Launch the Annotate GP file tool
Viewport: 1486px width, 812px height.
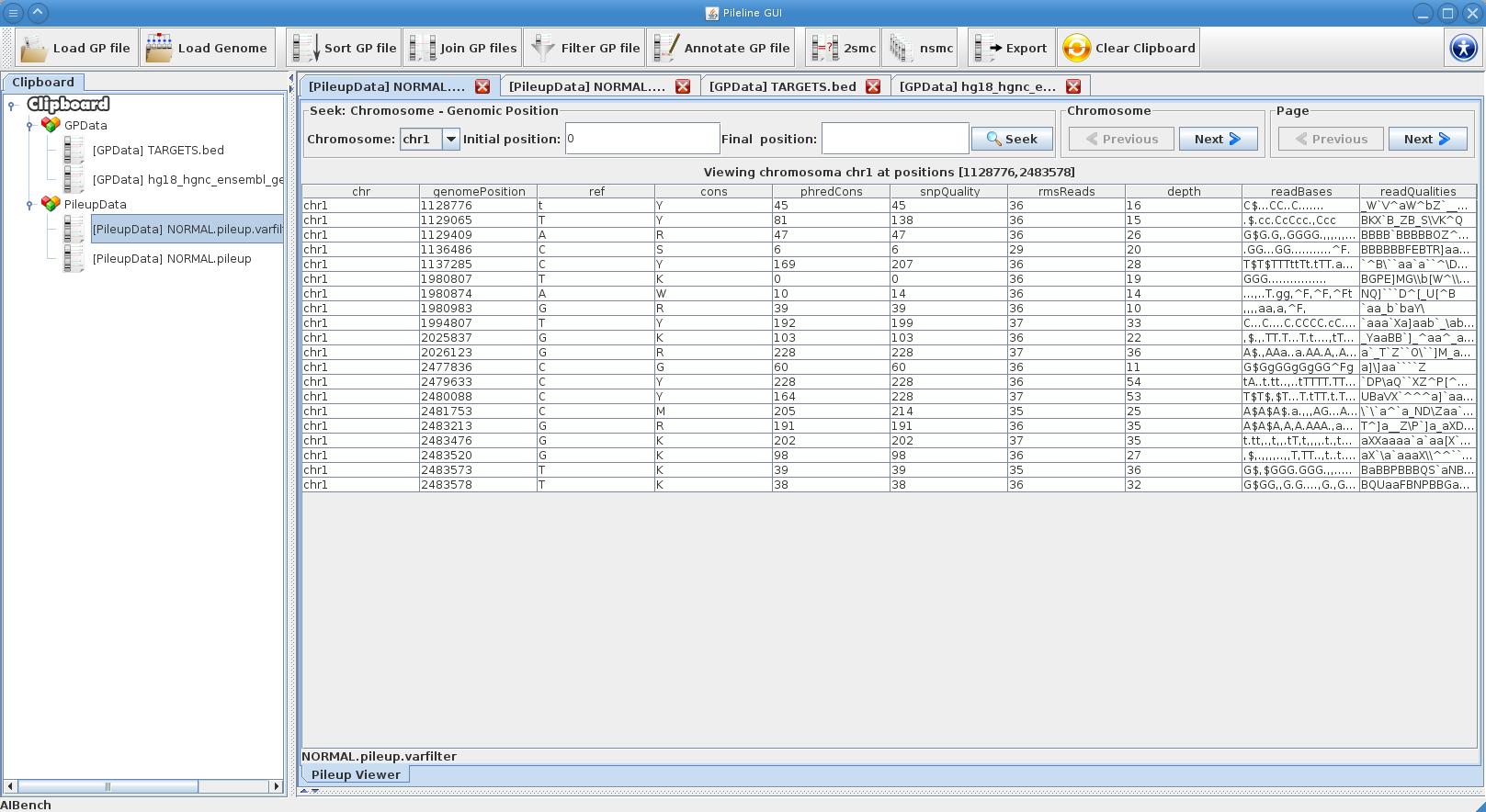click(721, 48)
